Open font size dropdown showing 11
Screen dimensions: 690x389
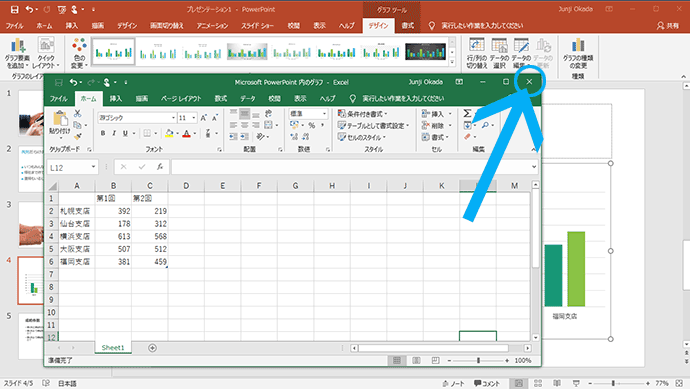194,118
